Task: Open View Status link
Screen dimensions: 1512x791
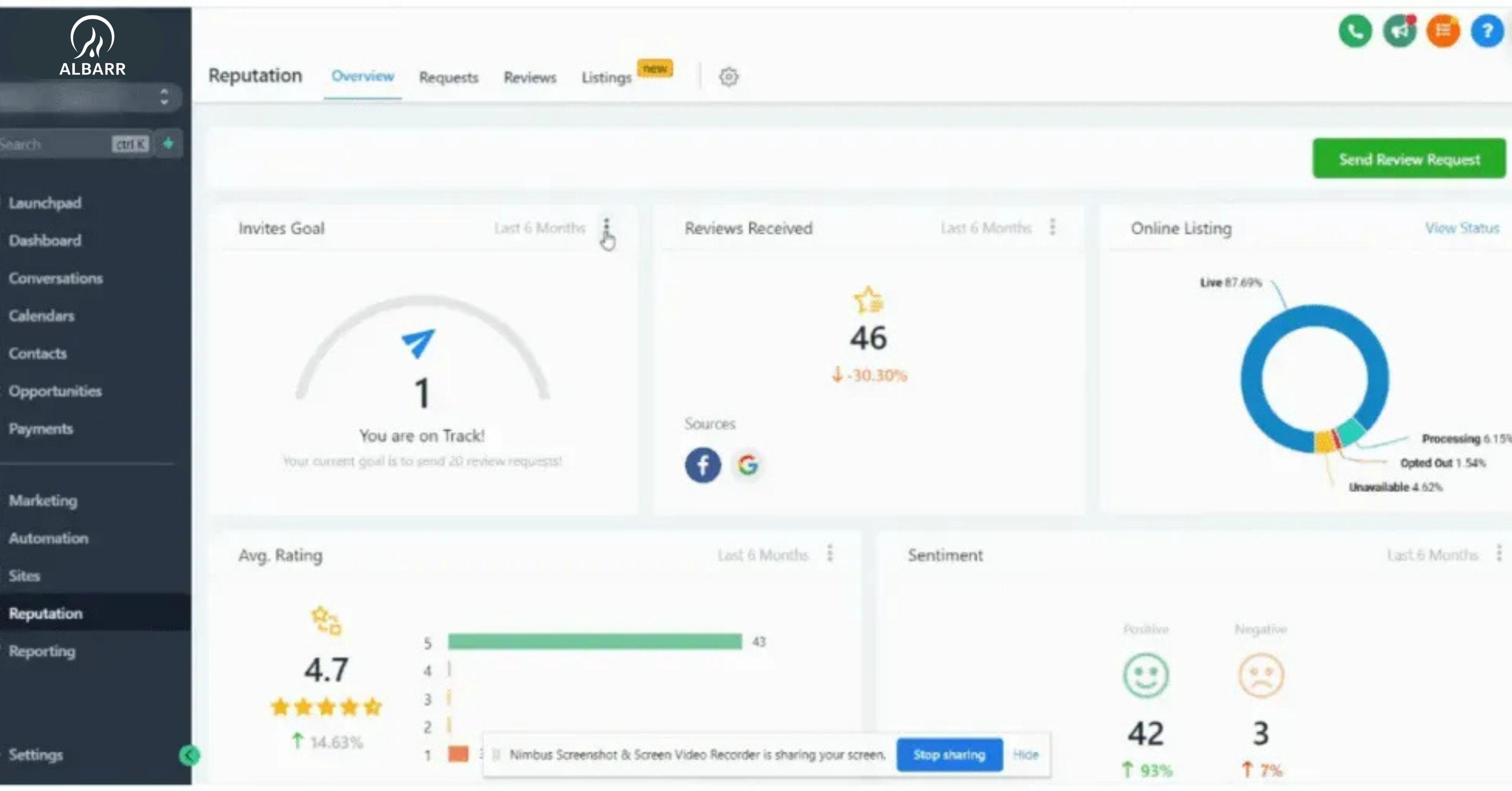Action: (1462, 228)
